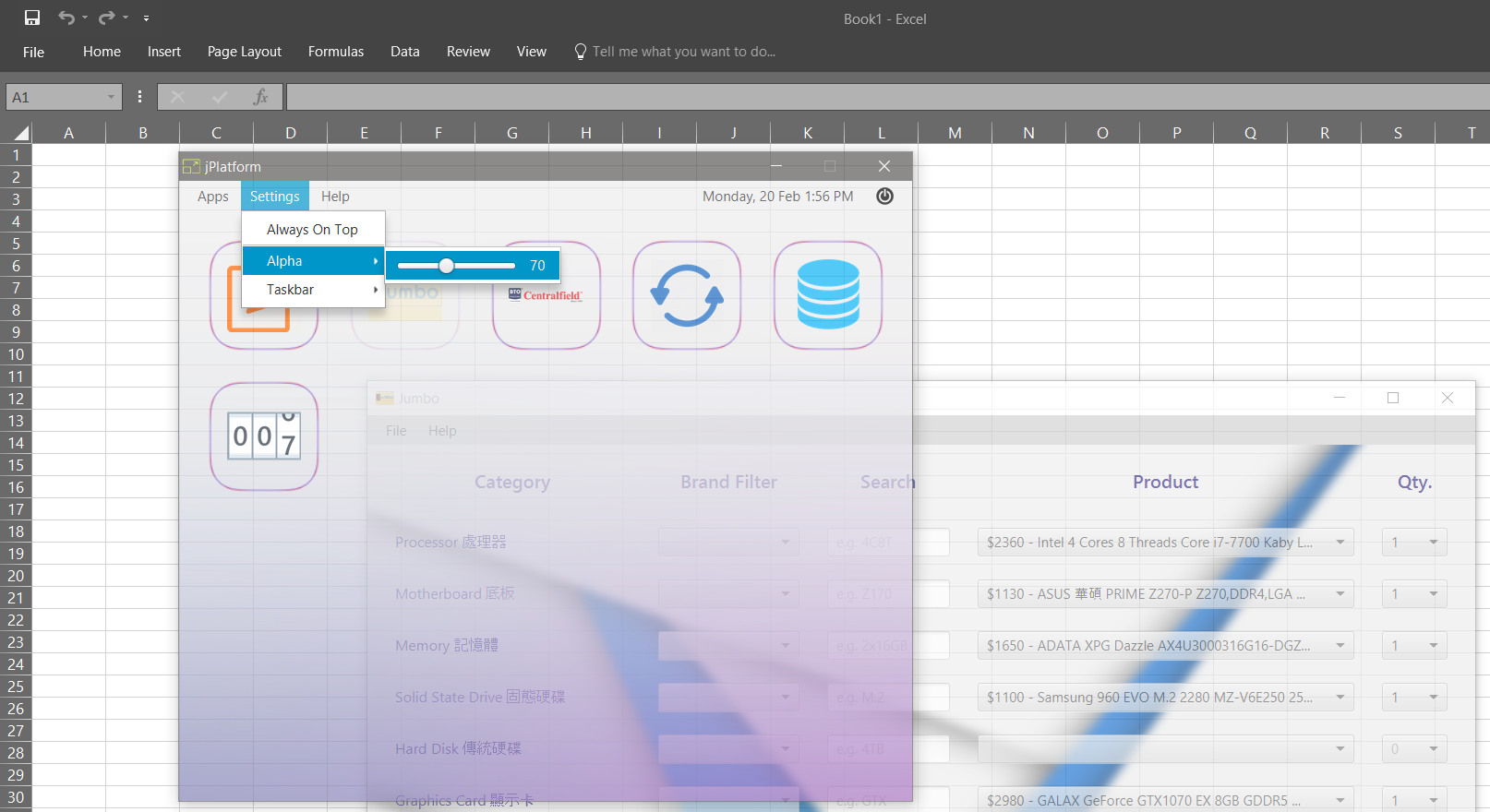
Task: Open the Processor row quantity dropdown
Action: tap(1414, 543)
